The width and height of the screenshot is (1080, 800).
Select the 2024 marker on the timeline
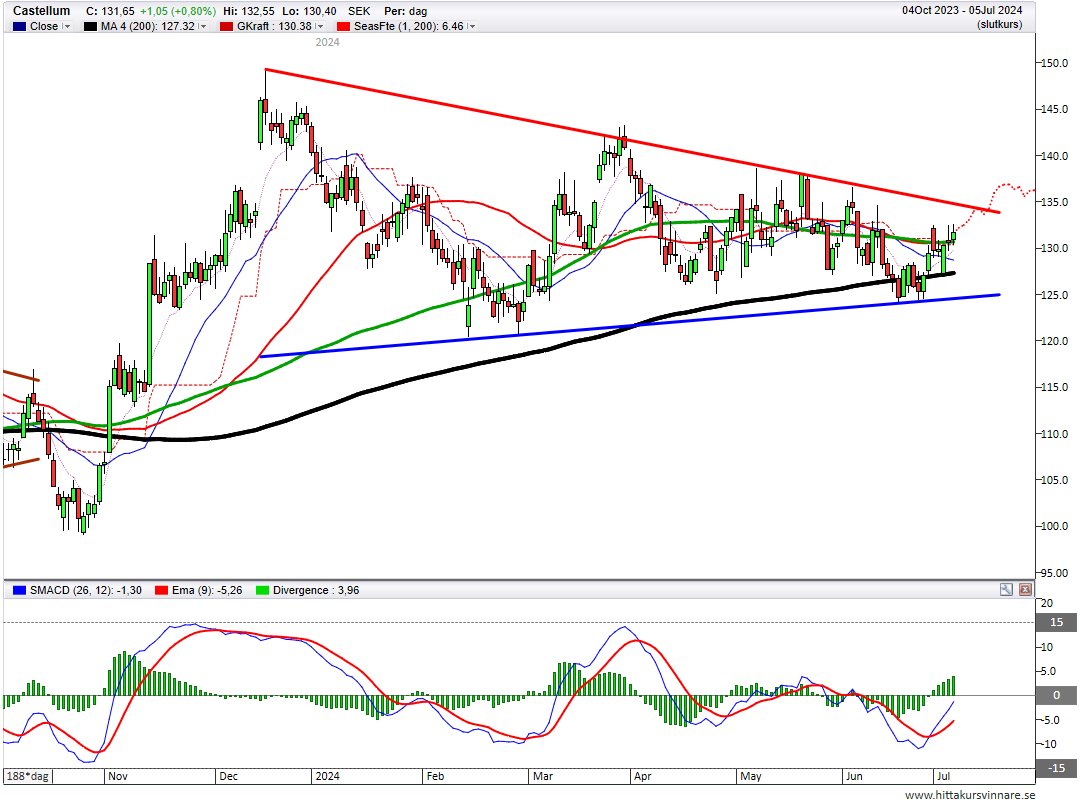coord(327,776)
